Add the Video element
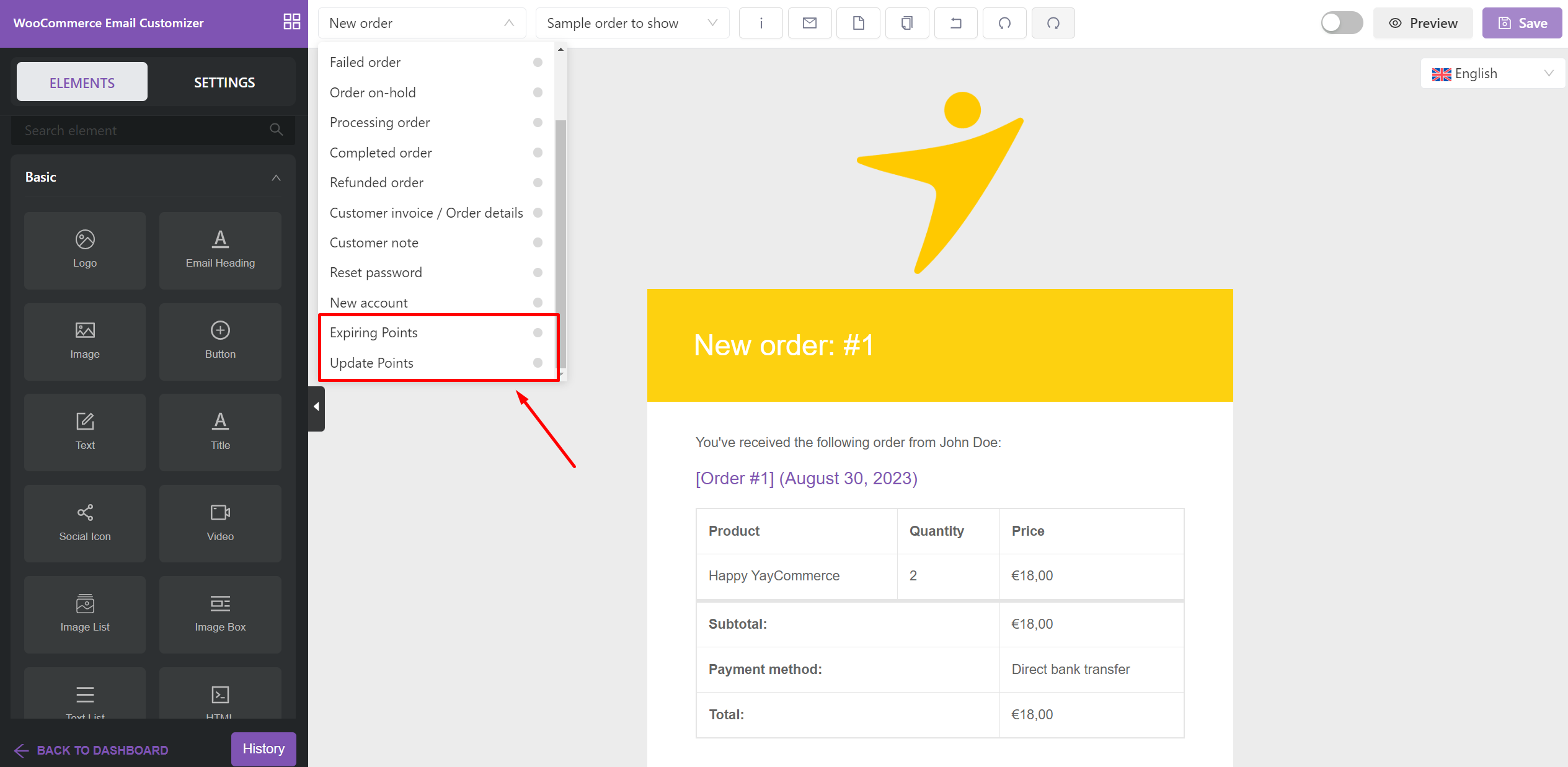Viewport: 1568px width, 767px height. 220,523
